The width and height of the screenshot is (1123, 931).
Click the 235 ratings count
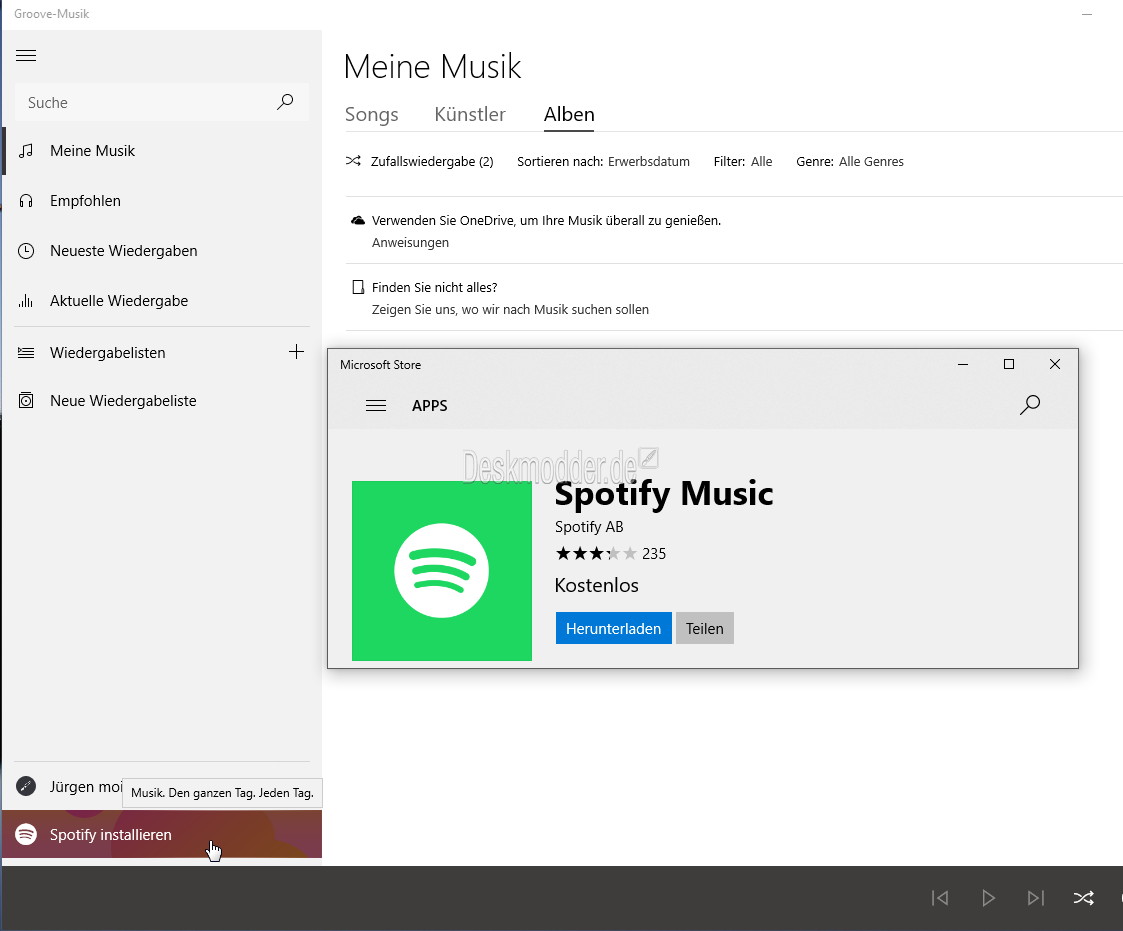pyautogui.click(x=654, y=554)
